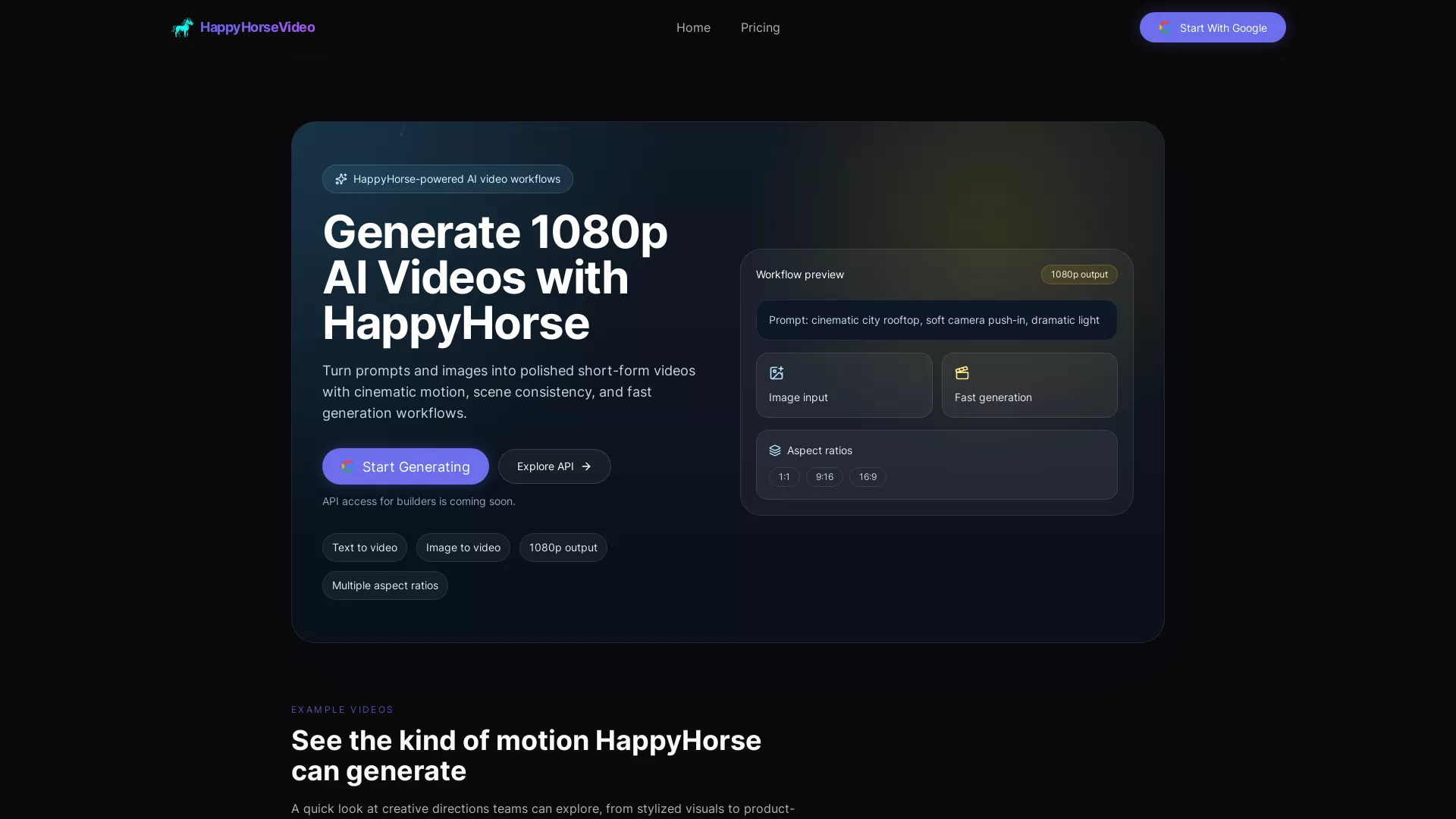The height and width of the screenshot is (819, 1456).
Task: Click the cinematic city rooftop prompt field
Action: point(936,319)
